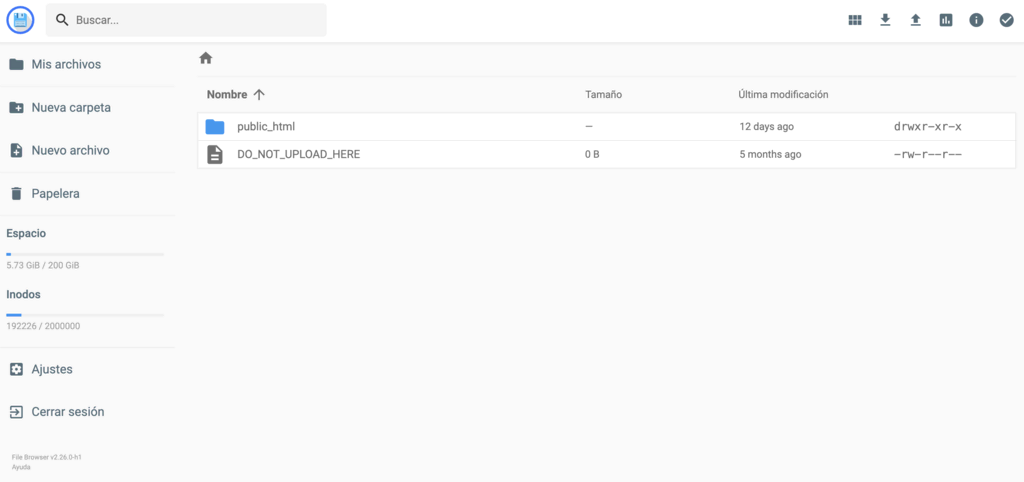Switch the file list view mode

pyautogui.click(x=855, y=20)
